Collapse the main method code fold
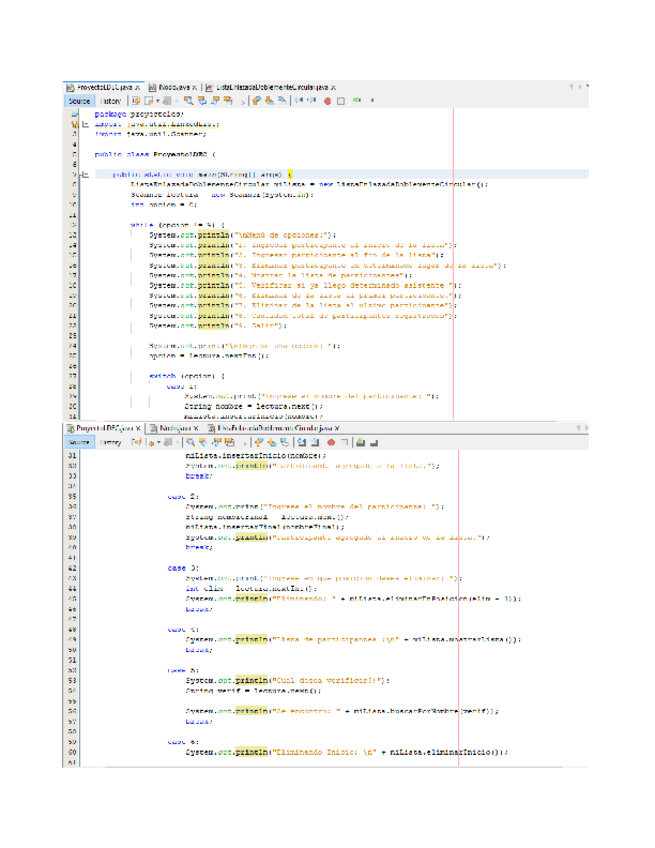Image resolution: width=655 pixels, height=848 pixels. click(x=84, y=173)
